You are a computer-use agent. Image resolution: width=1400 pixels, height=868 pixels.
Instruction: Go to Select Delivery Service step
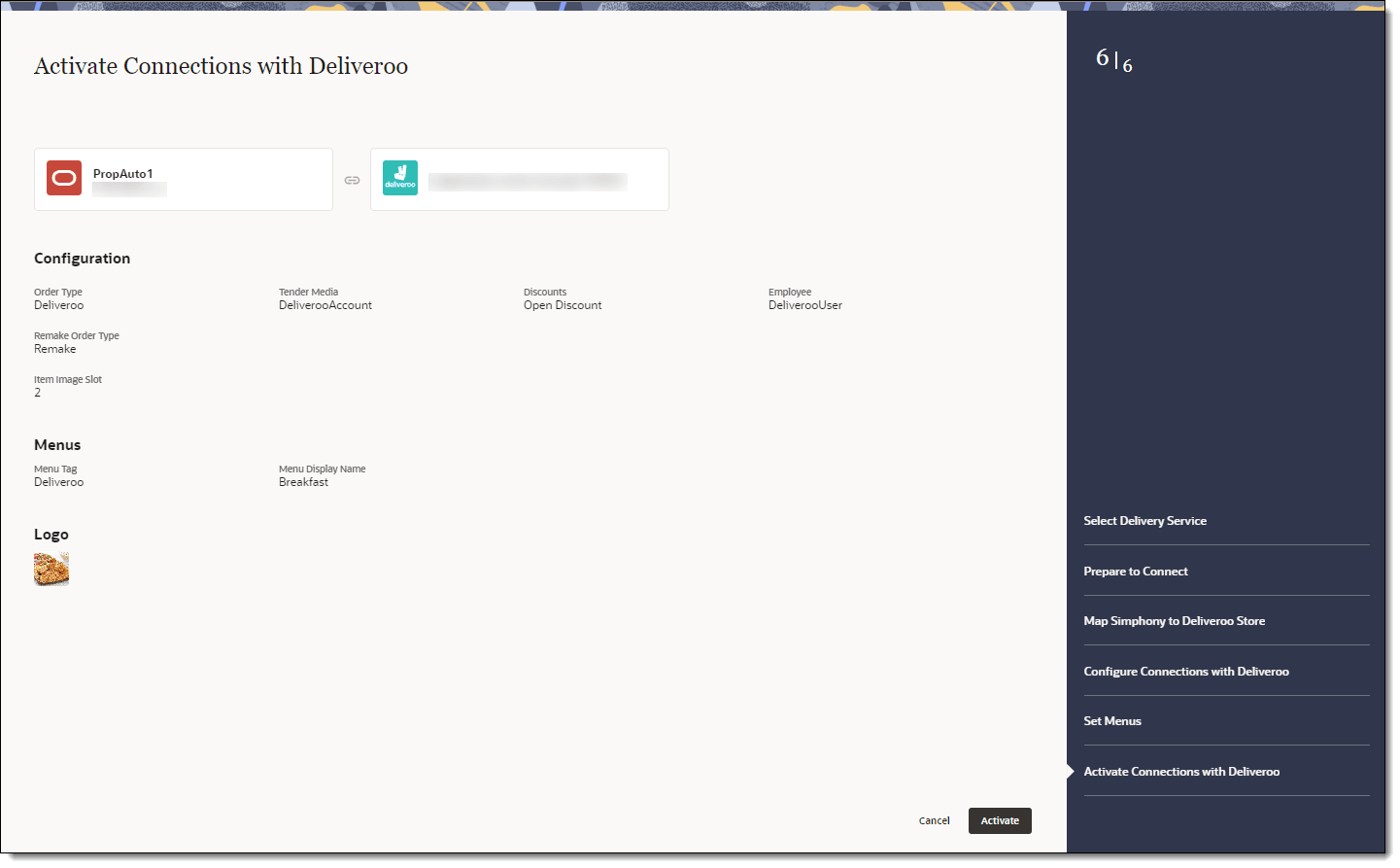tap(1145, 521)
